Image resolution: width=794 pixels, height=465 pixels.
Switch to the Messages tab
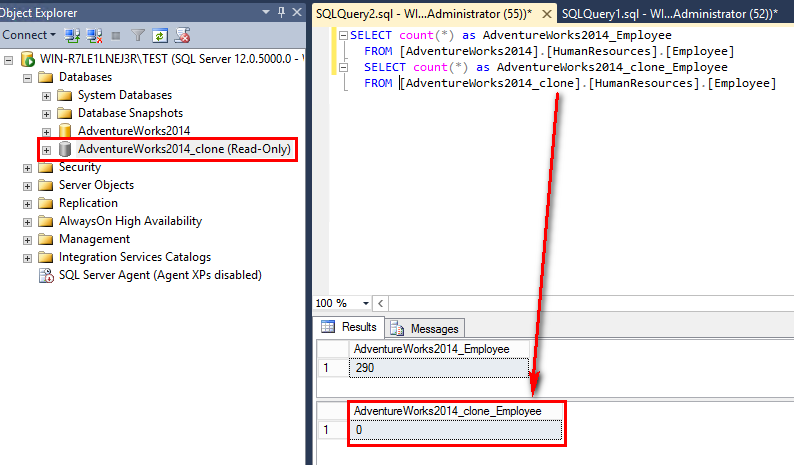[425, 329]
